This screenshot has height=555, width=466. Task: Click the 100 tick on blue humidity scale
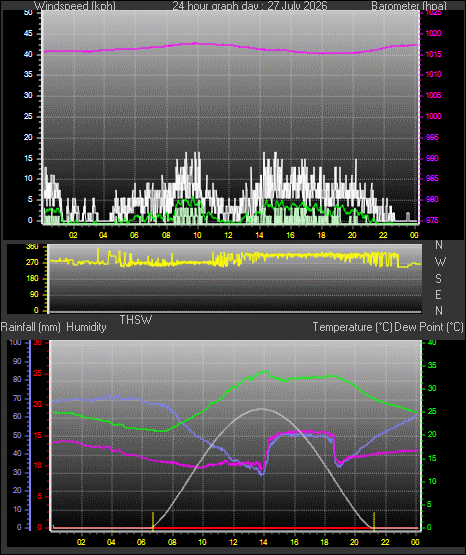click(x=15, y=342)
